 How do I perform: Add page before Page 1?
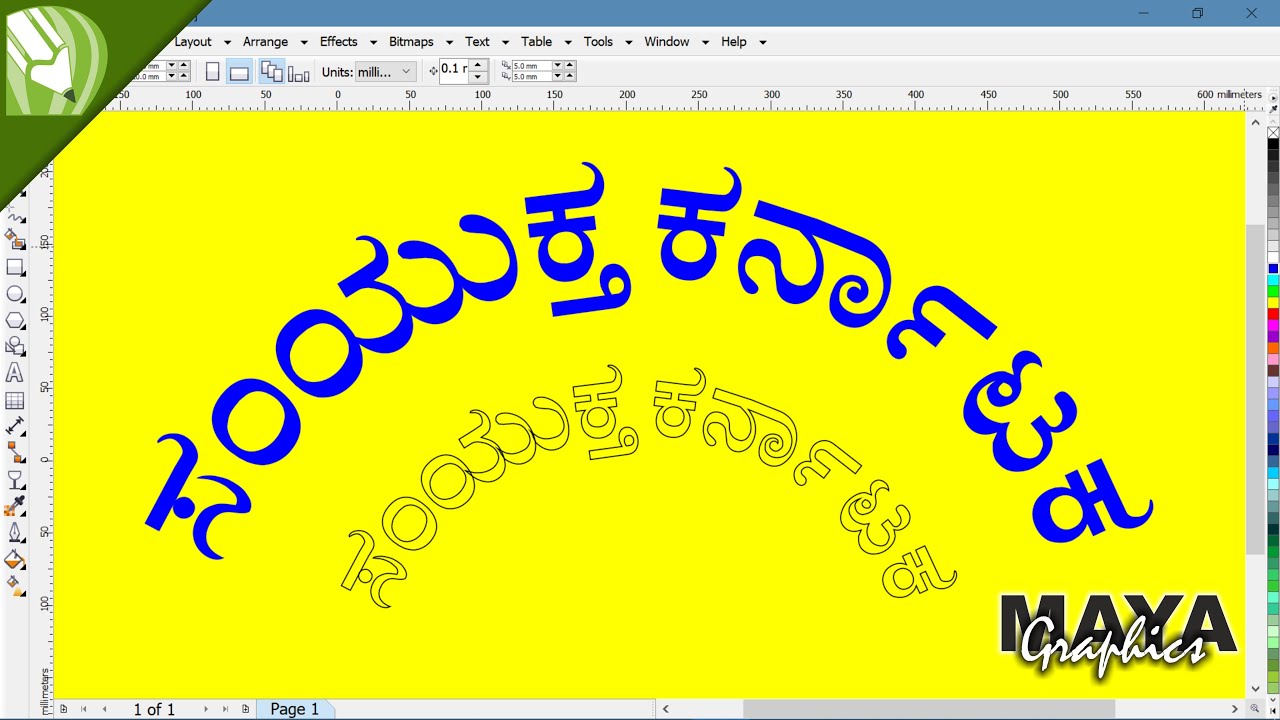(63, 709)
